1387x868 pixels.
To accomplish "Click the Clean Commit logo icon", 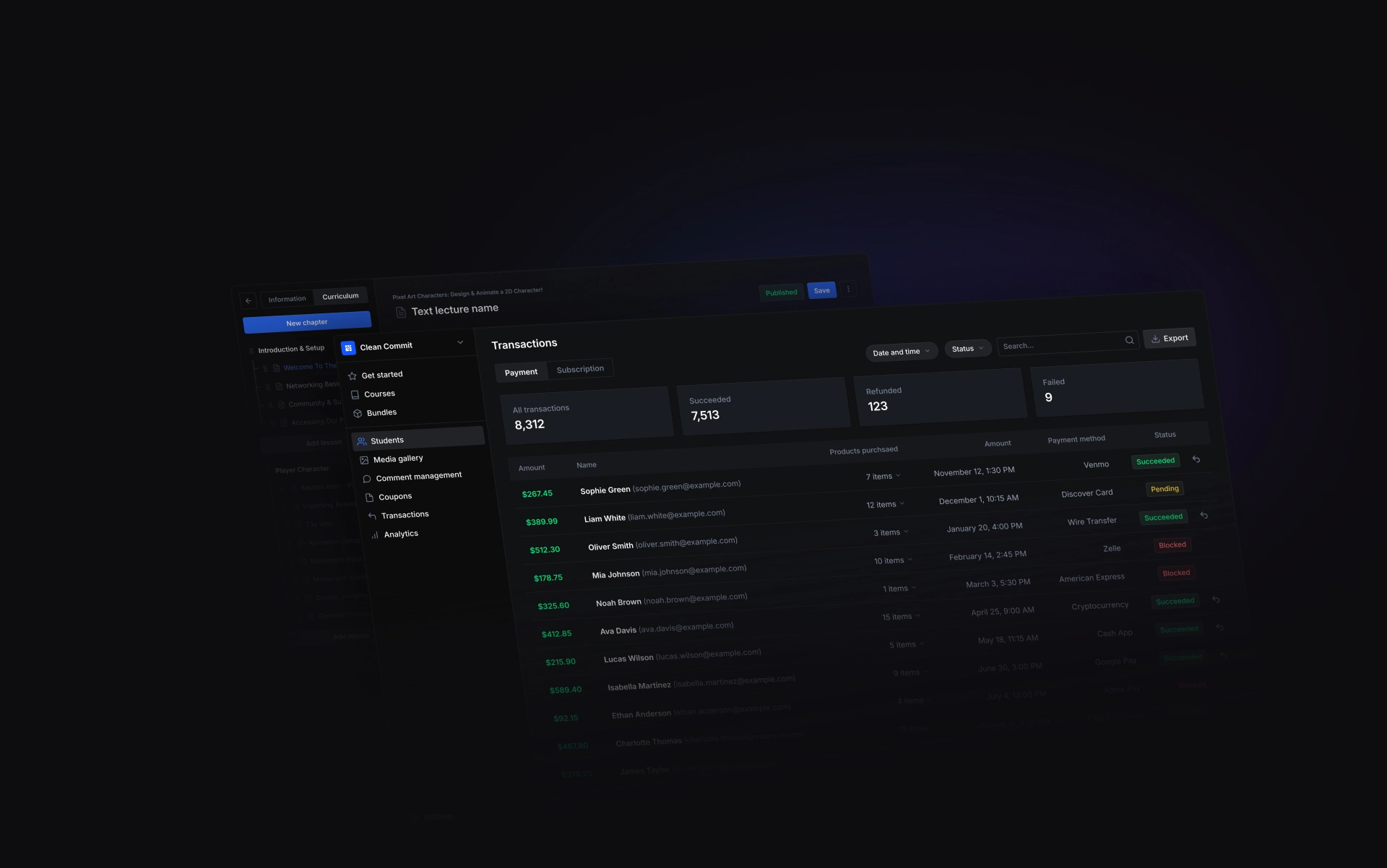I will (x=348, y=348).
